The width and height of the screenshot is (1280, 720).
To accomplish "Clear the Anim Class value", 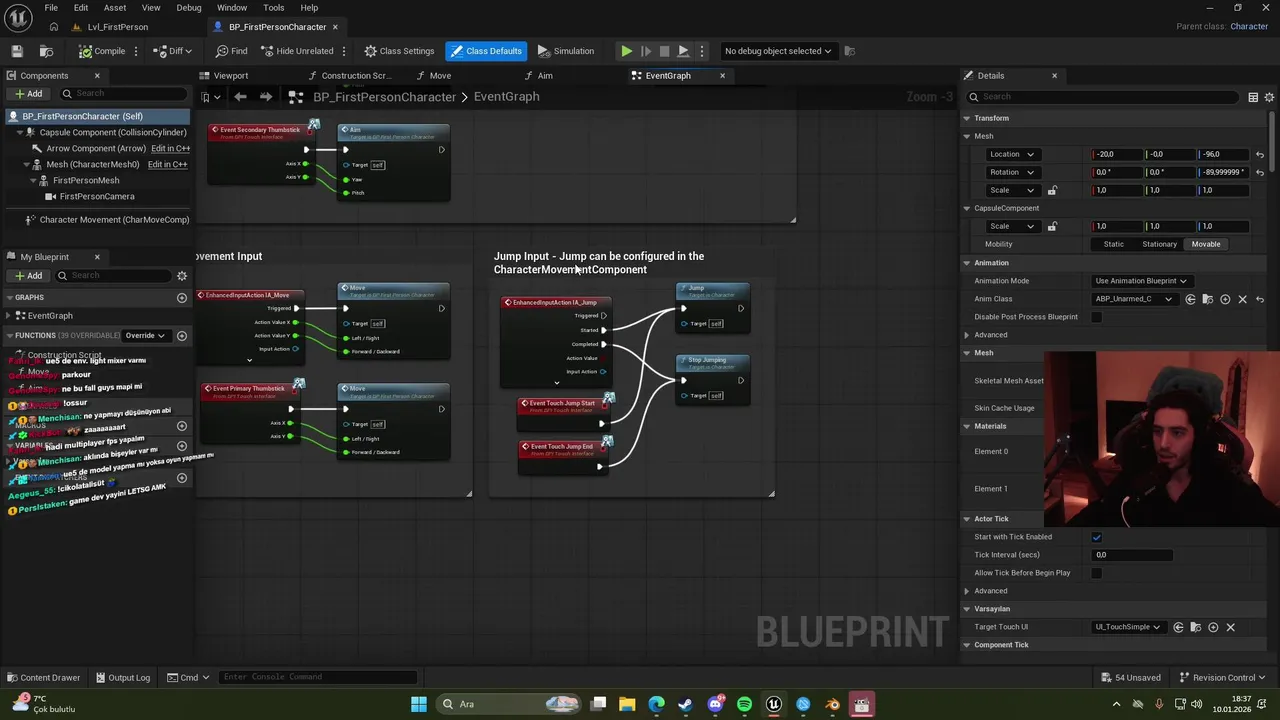I will (x=1243, y=299).
